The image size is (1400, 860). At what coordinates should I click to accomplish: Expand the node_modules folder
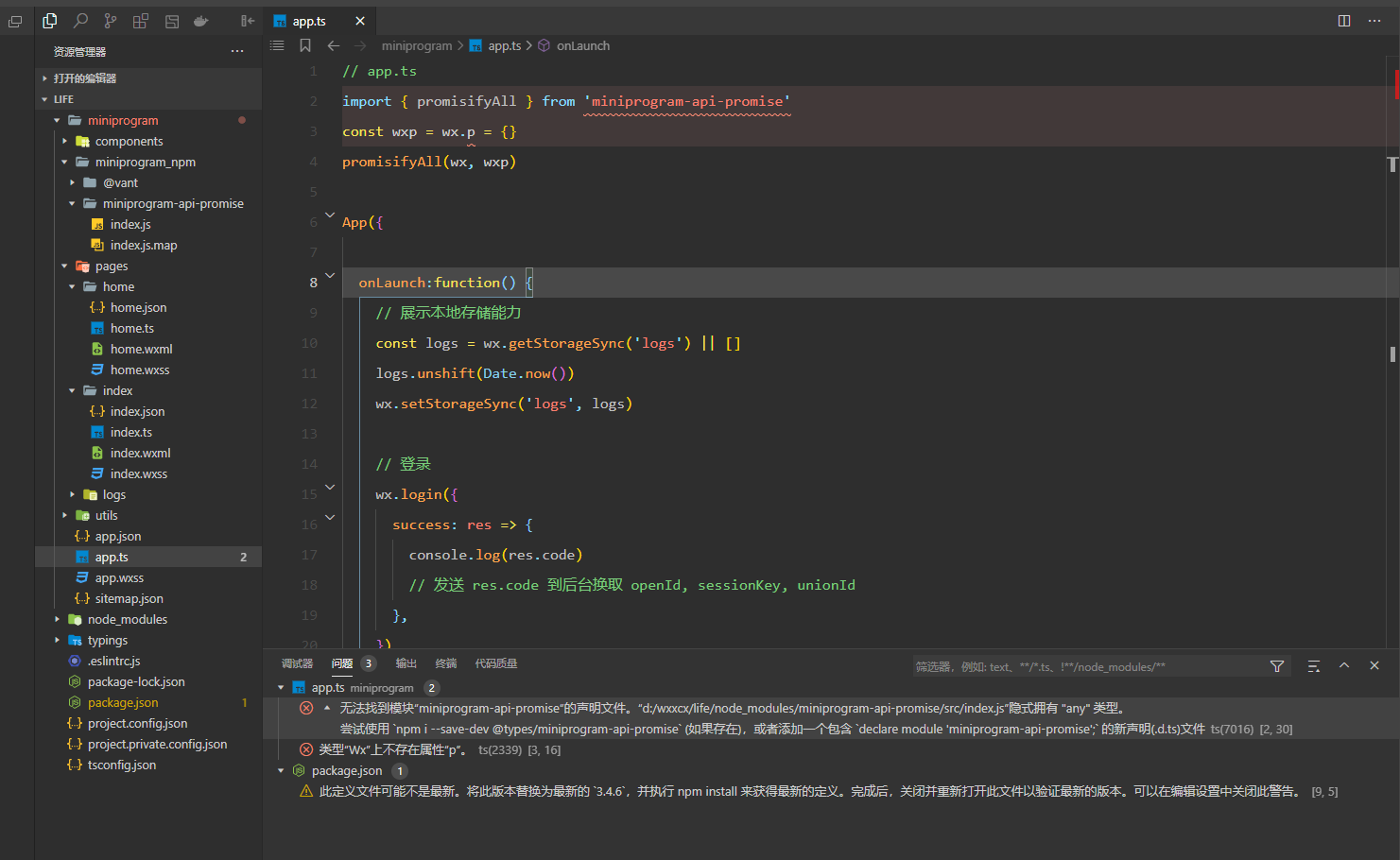click(x=127, y=619)
